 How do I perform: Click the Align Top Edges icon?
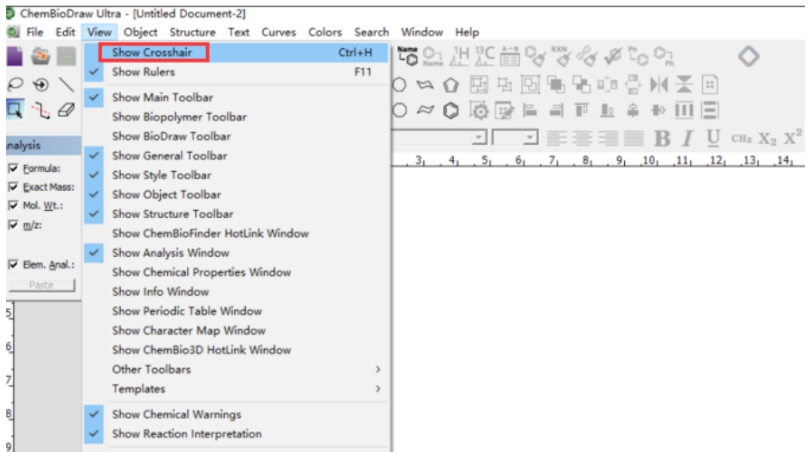coord(581,110)
